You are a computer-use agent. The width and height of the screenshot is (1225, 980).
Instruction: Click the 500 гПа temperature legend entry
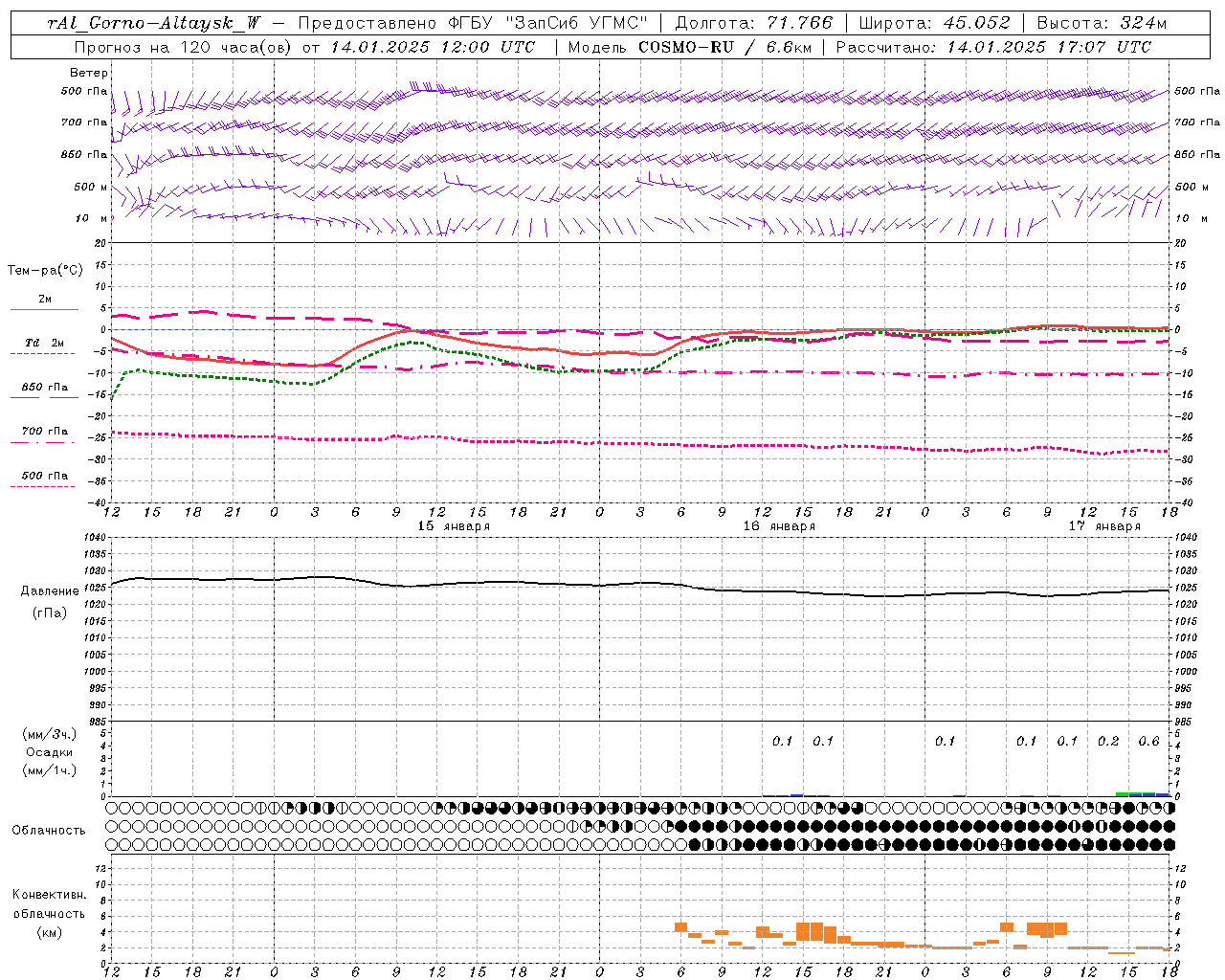pyautogui.click(x=45, y=476)
